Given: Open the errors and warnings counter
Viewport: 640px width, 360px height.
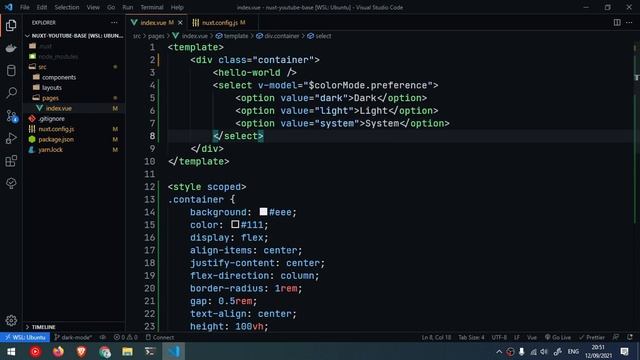Looking at the screenshot, I should coord(126,338).
